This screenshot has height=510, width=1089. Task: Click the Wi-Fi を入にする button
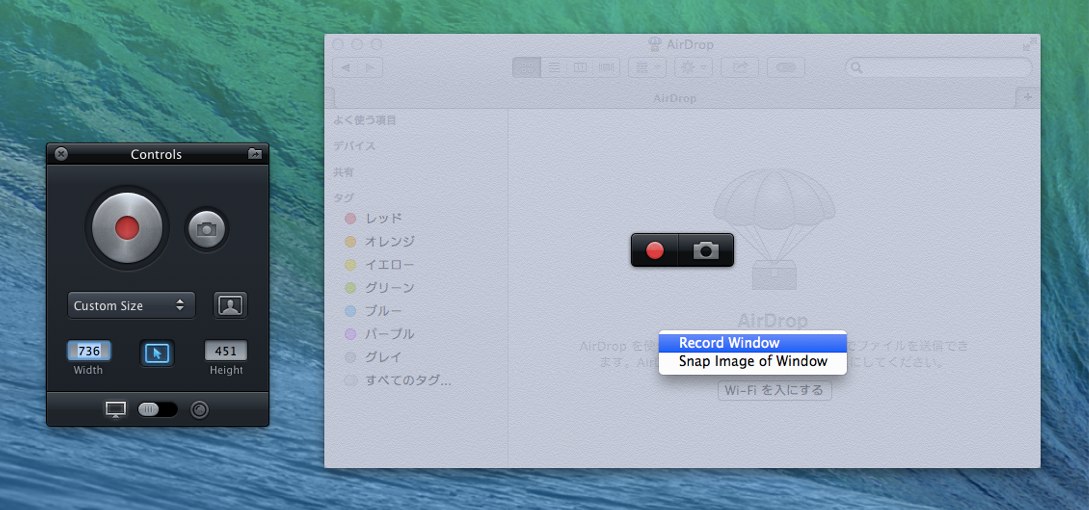pos(774,390)
